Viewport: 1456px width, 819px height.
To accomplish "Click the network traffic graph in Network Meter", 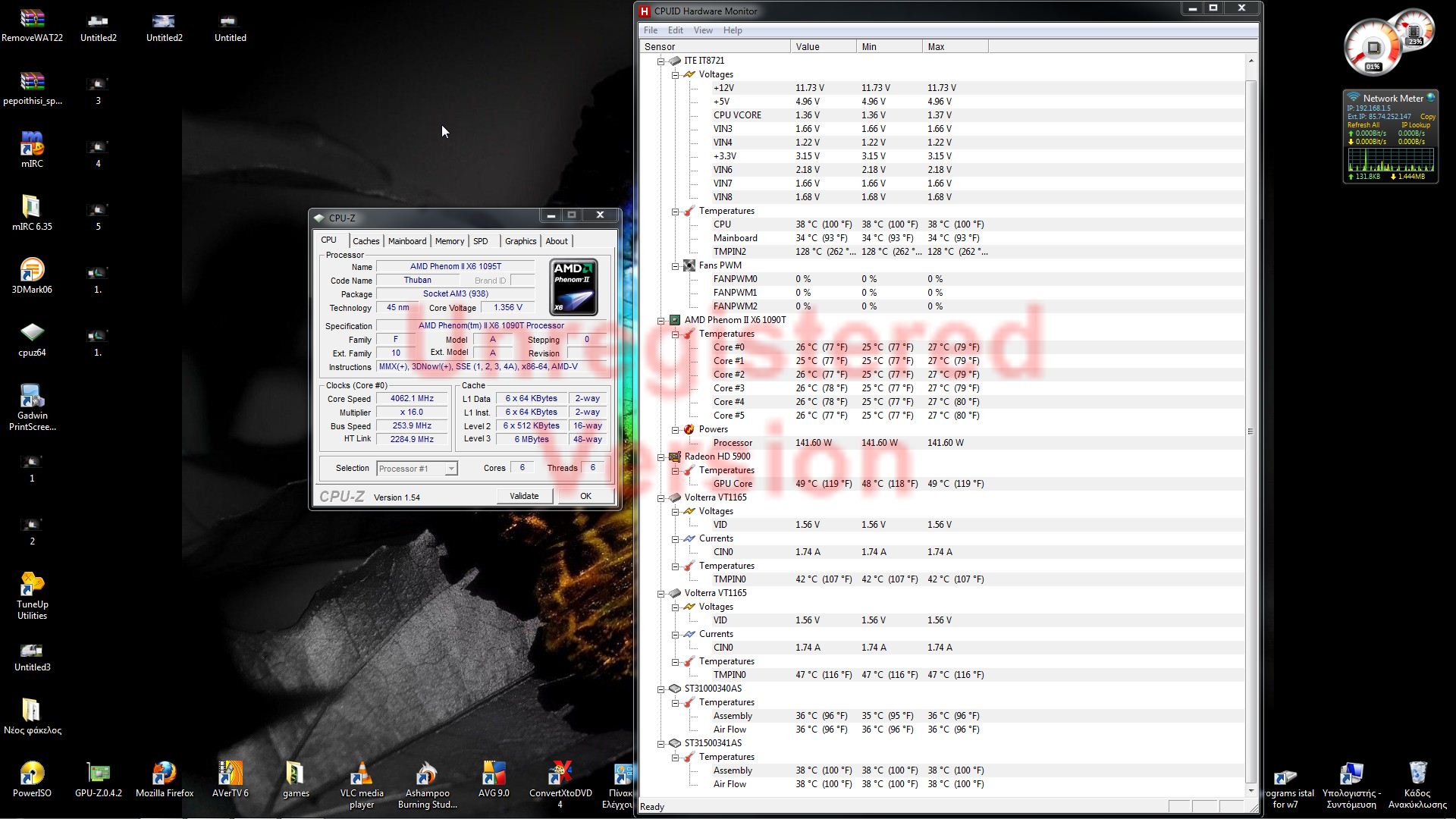I will 1390,160.
